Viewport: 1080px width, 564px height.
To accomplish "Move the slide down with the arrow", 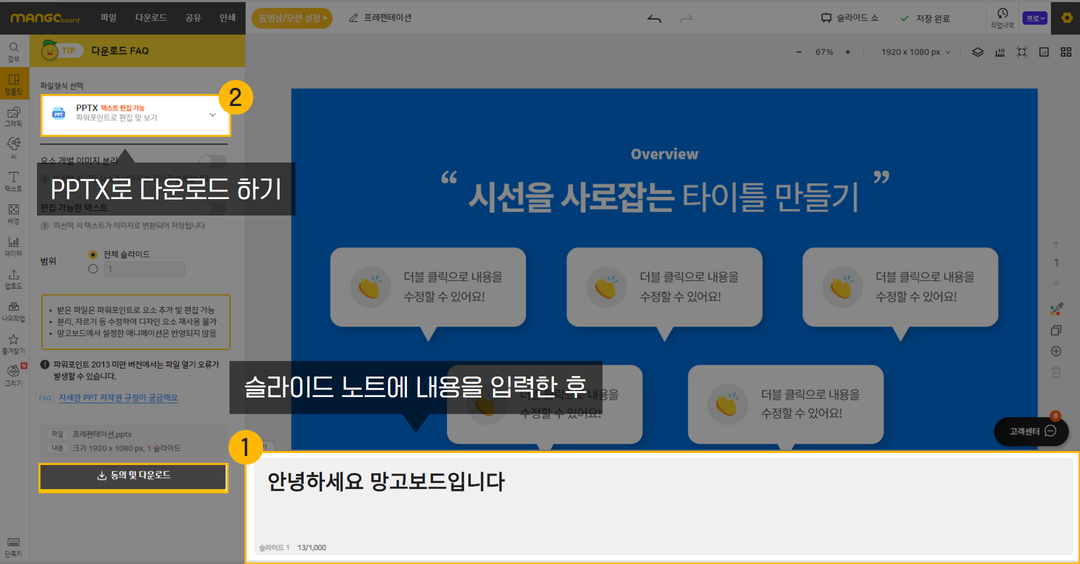I will coord(1056,282).
